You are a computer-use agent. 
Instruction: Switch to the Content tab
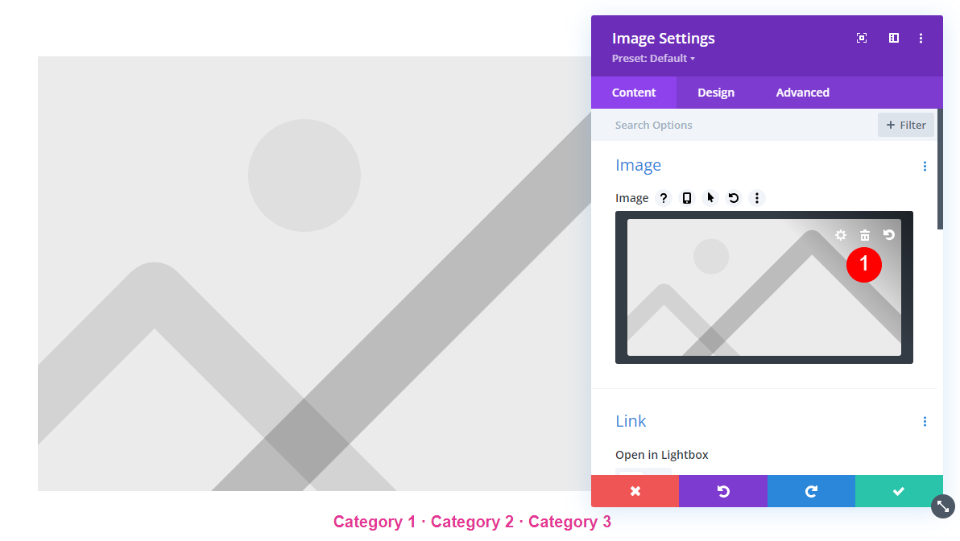pos(634,92)
